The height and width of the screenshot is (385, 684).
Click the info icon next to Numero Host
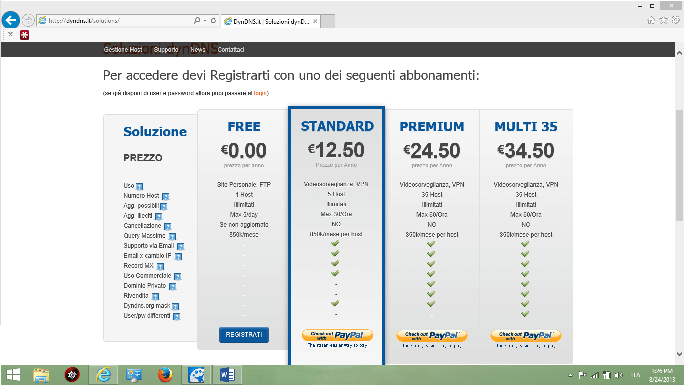coord(165,196)
